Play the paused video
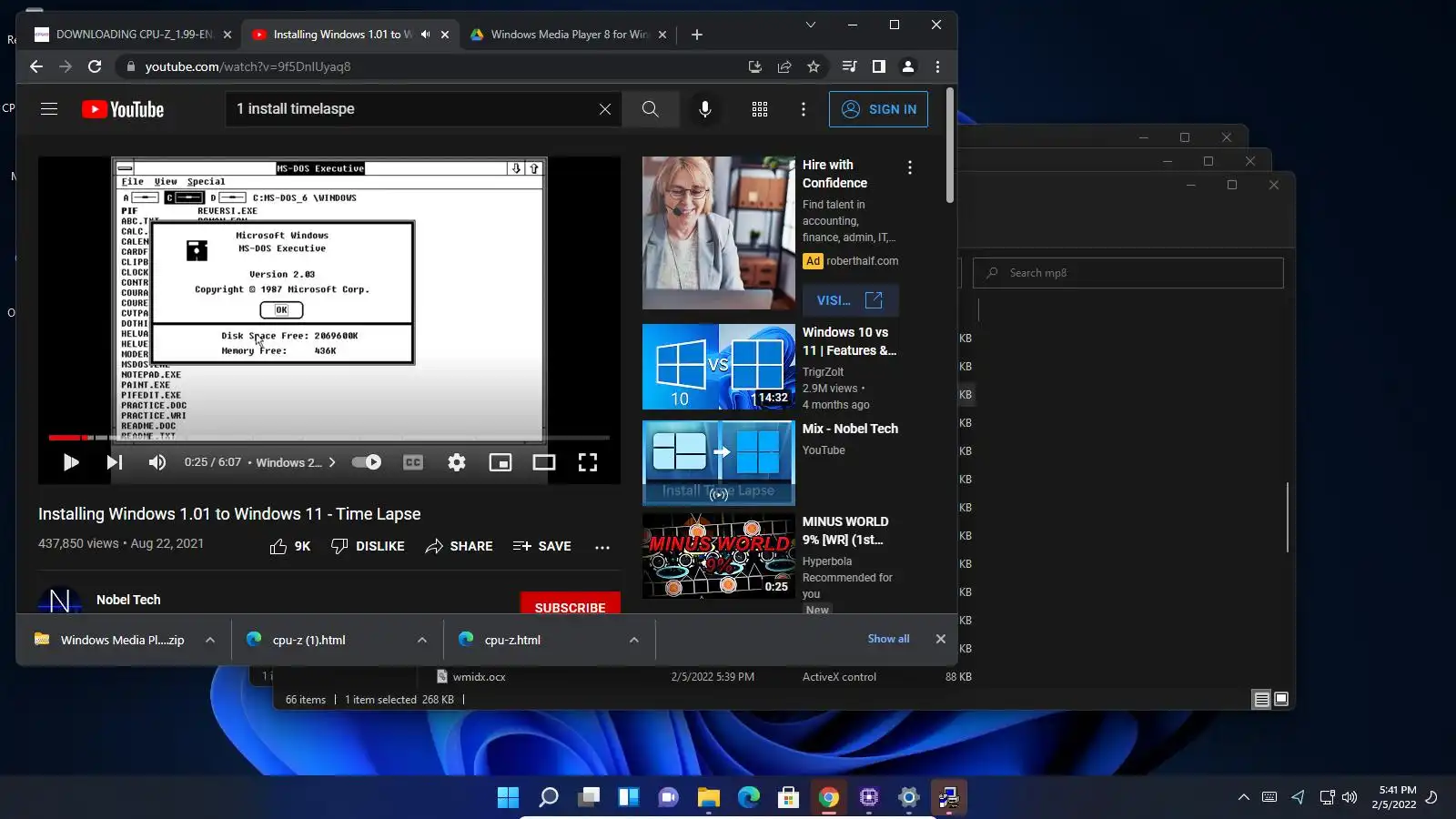 tap(71, 462)
